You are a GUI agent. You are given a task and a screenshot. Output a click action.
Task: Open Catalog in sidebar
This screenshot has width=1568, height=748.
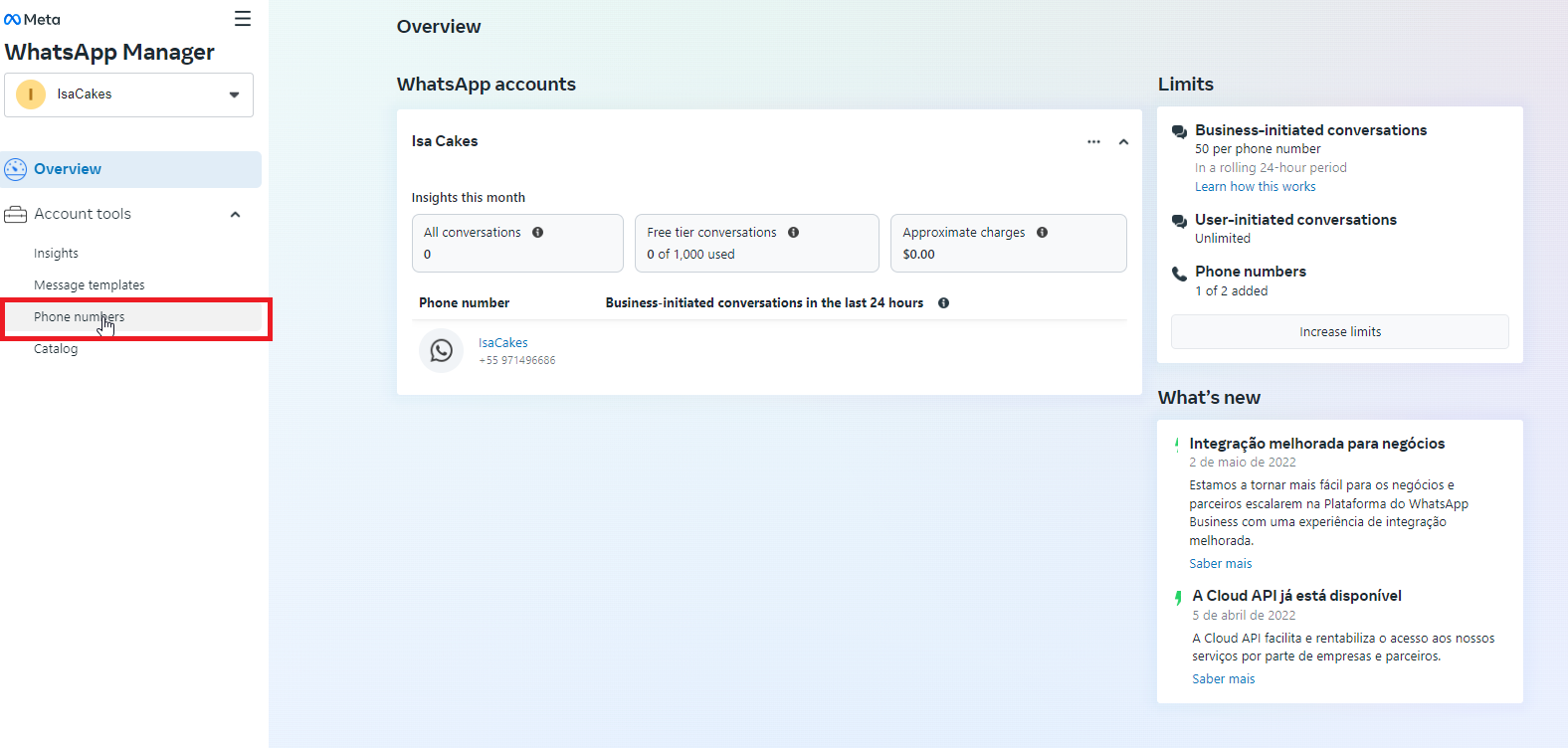tap(56, 349)
